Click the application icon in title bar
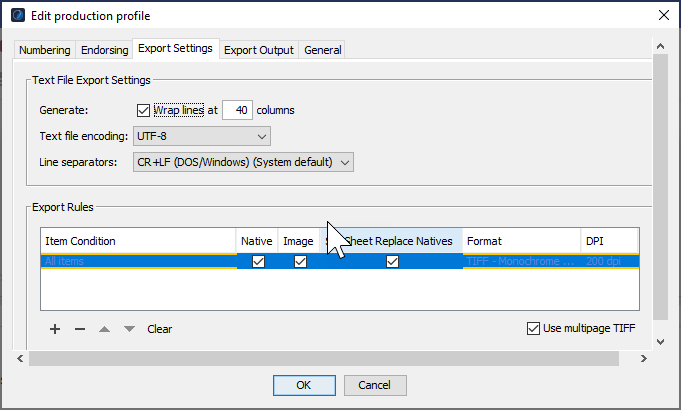Viewport: 681px width, 410px height. (x=18, y=14)
